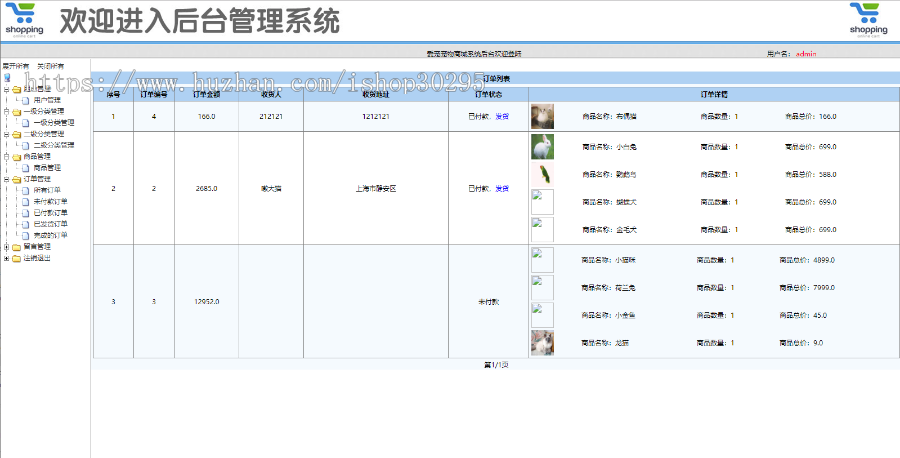The width and height of the screenshot is (900, 458).
Task: Click the 鹦鹉鸟 parrot thumbnail
Action: 542,174
